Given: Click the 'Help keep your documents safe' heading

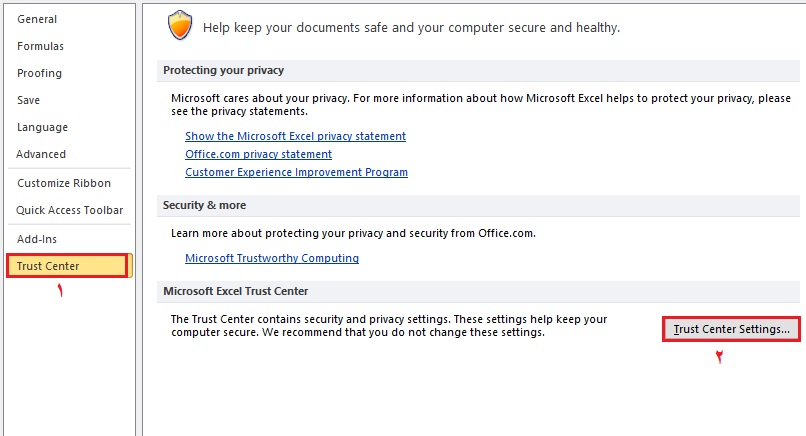Looking at the screenshot, I should (x=411, y=28).
